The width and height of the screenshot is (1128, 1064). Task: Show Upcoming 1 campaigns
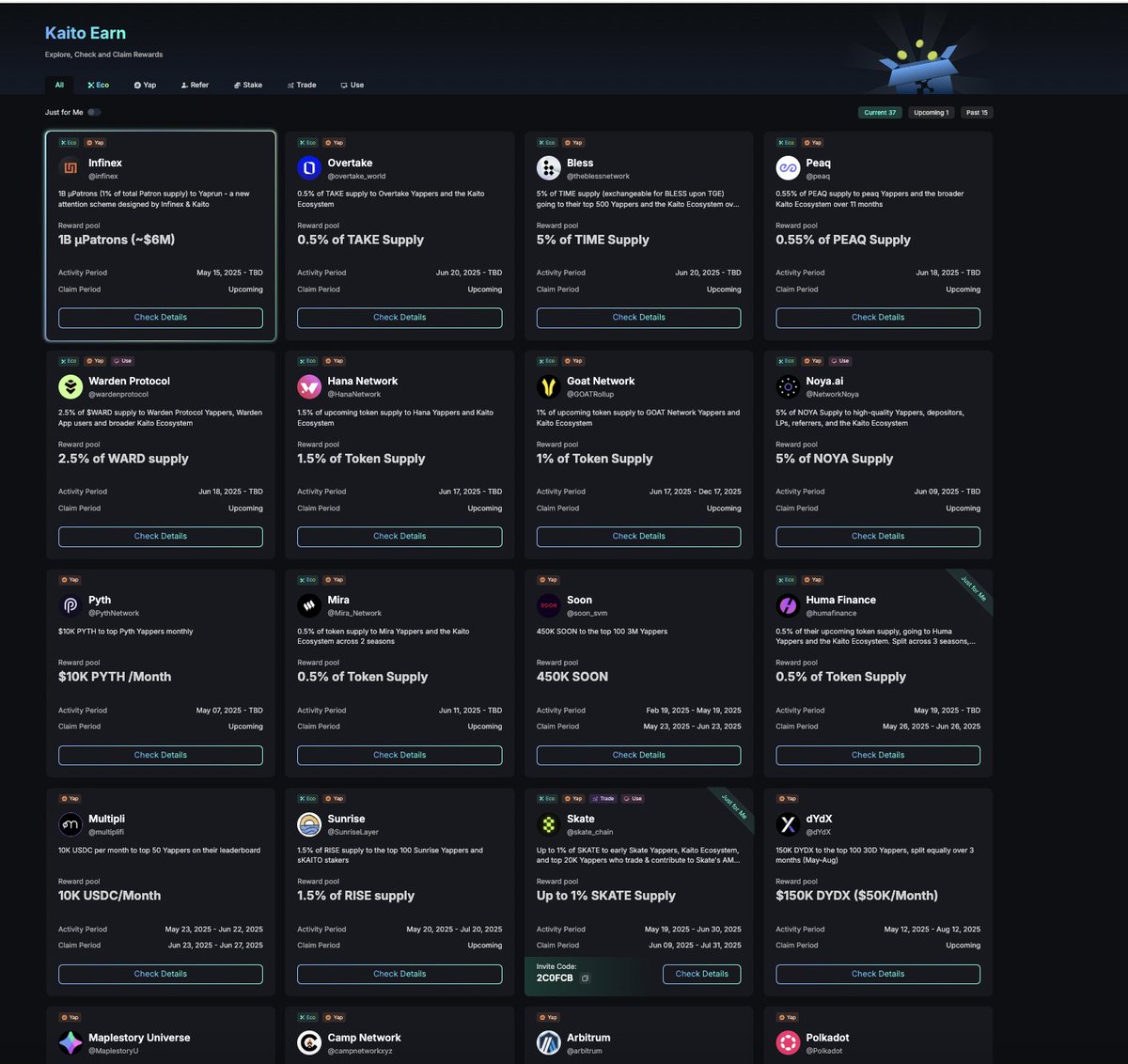click(x=932, y=112)
